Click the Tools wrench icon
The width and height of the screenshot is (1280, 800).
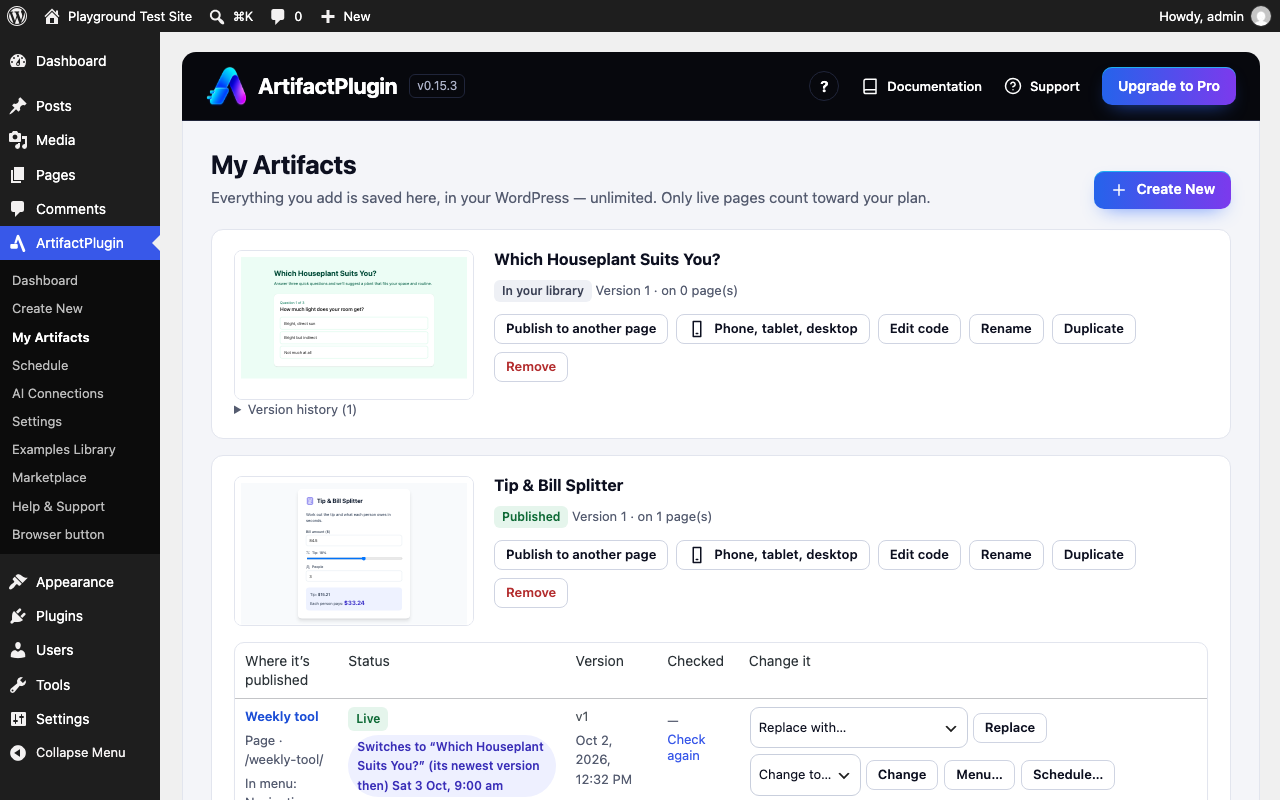tap(18, 685)
